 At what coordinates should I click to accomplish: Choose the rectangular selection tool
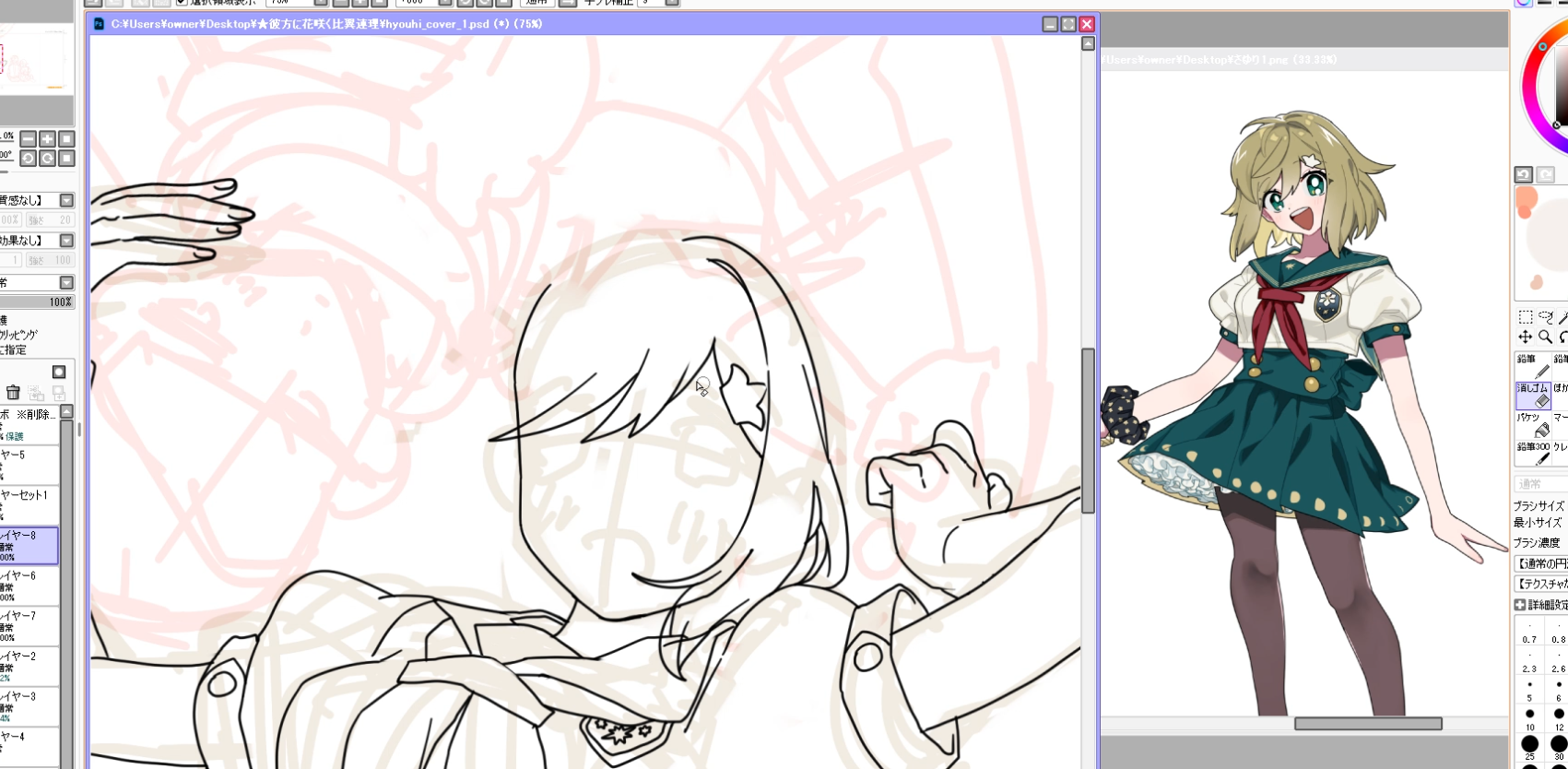point(1526,316)
